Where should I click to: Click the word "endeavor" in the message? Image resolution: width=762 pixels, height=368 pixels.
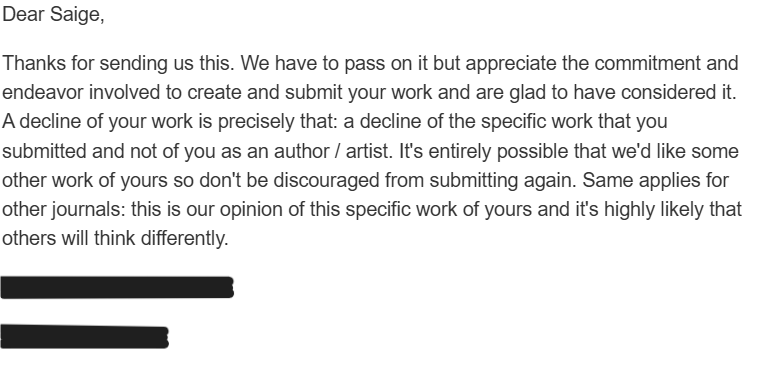click(43, 92)
